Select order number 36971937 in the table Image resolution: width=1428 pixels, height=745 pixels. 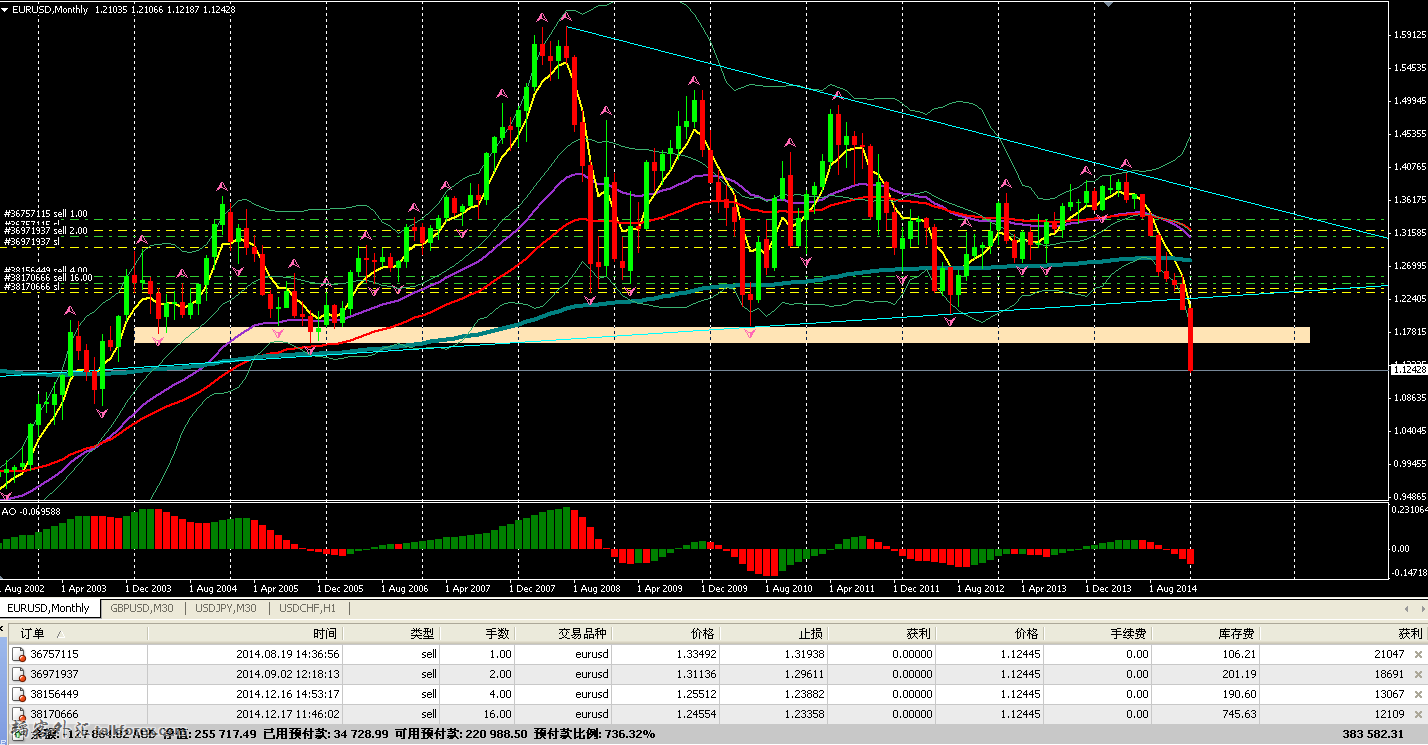click(x=54, y=674)
